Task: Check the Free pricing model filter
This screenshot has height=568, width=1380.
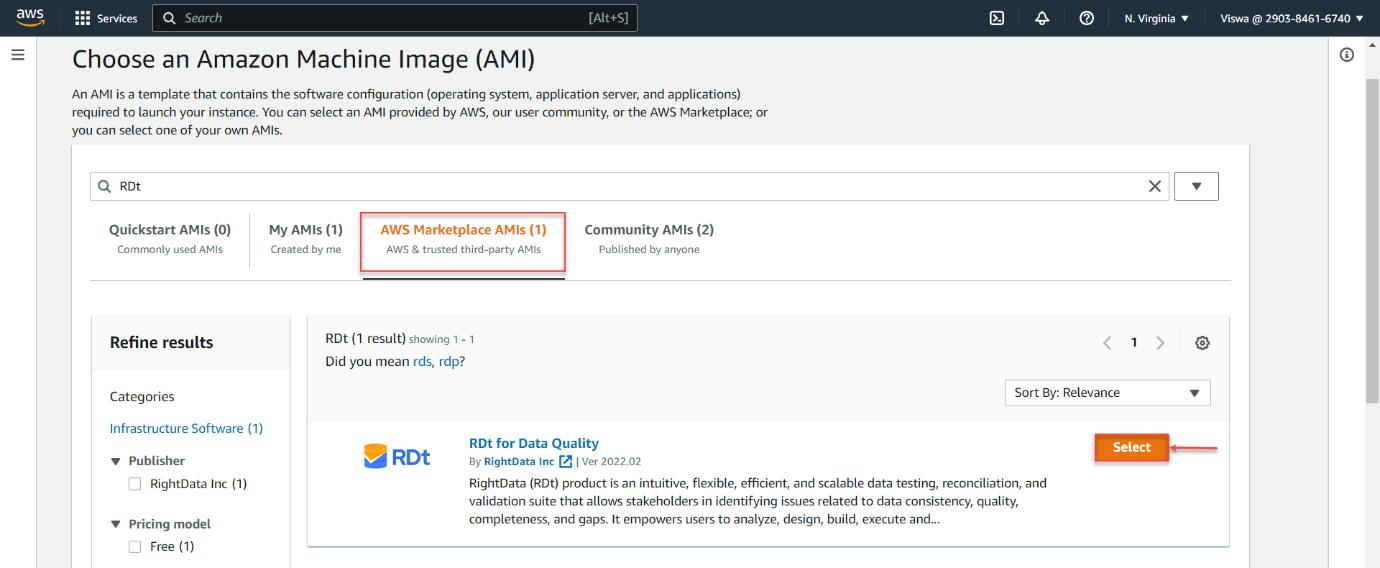Action: 135,547
